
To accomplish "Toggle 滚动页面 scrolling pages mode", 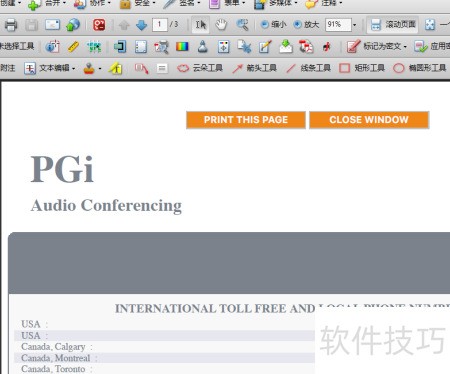I will [393, 25].
